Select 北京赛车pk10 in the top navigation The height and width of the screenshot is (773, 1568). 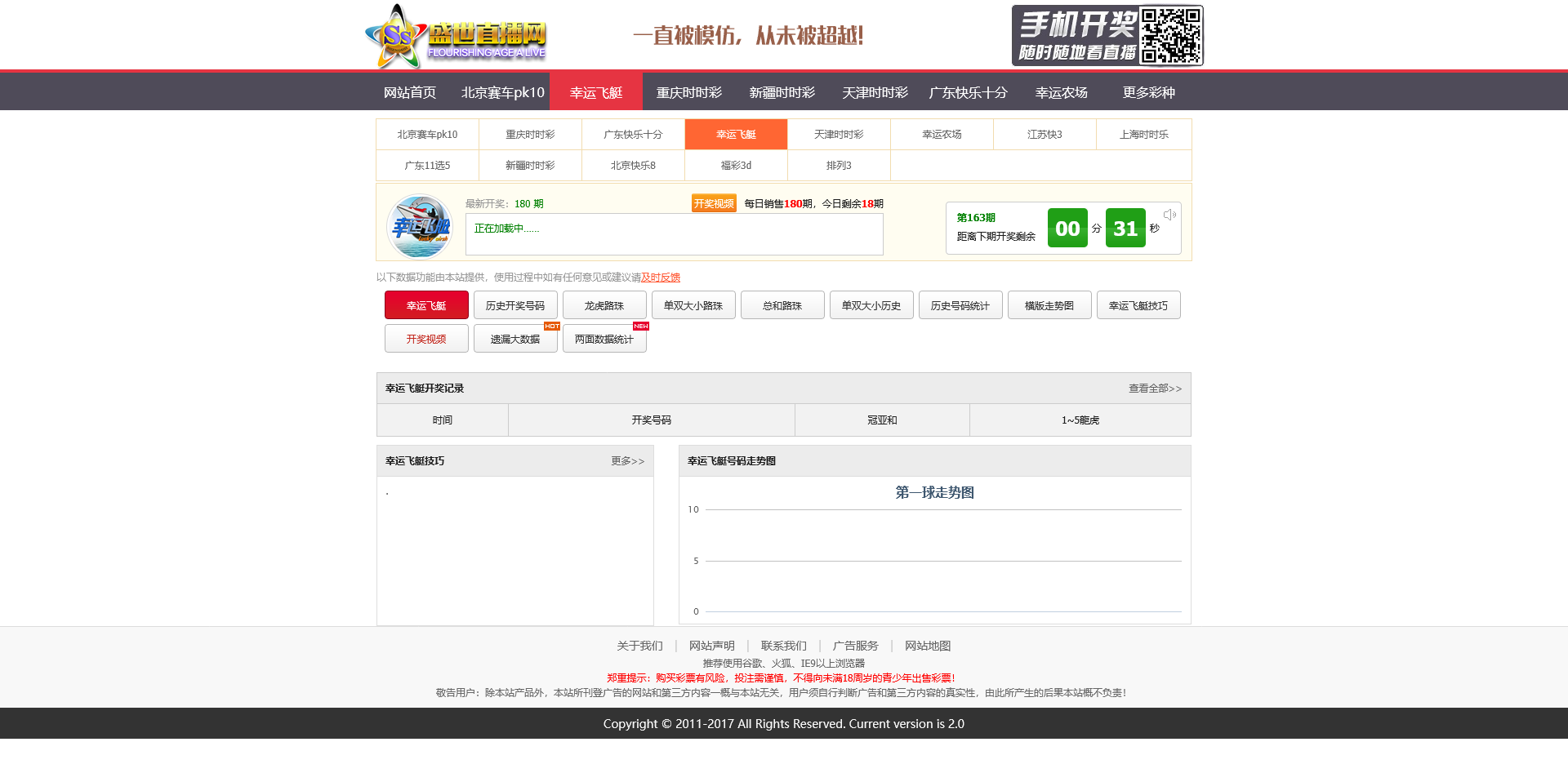tap(502, 92)
